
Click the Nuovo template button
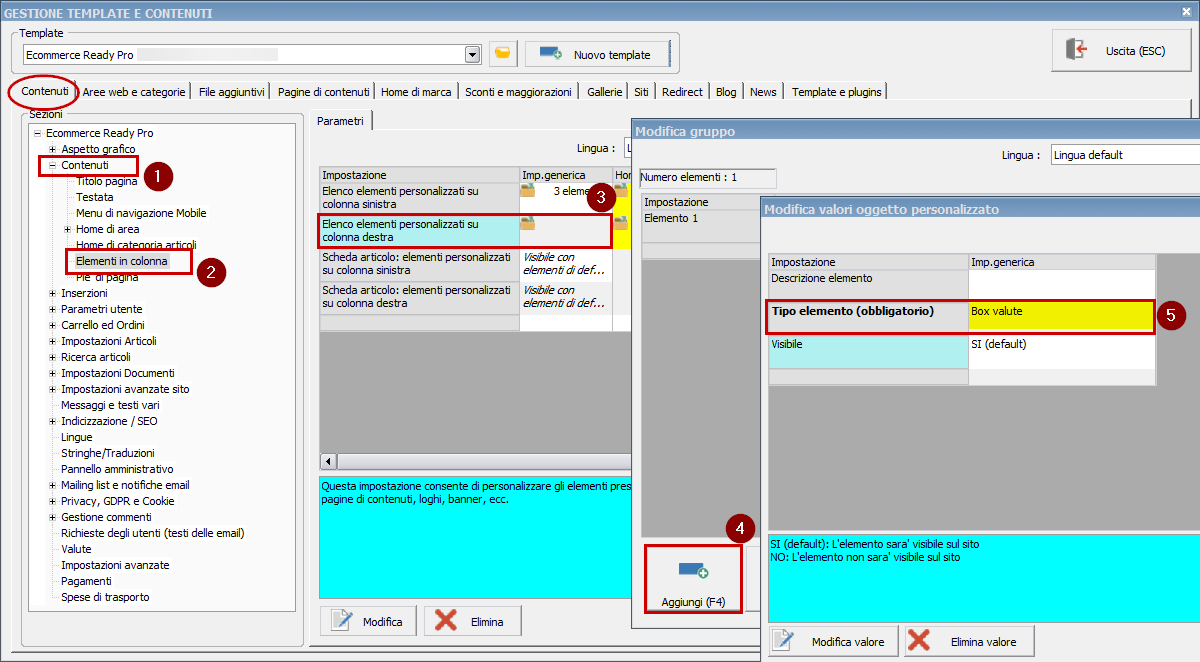pos(596,54)
